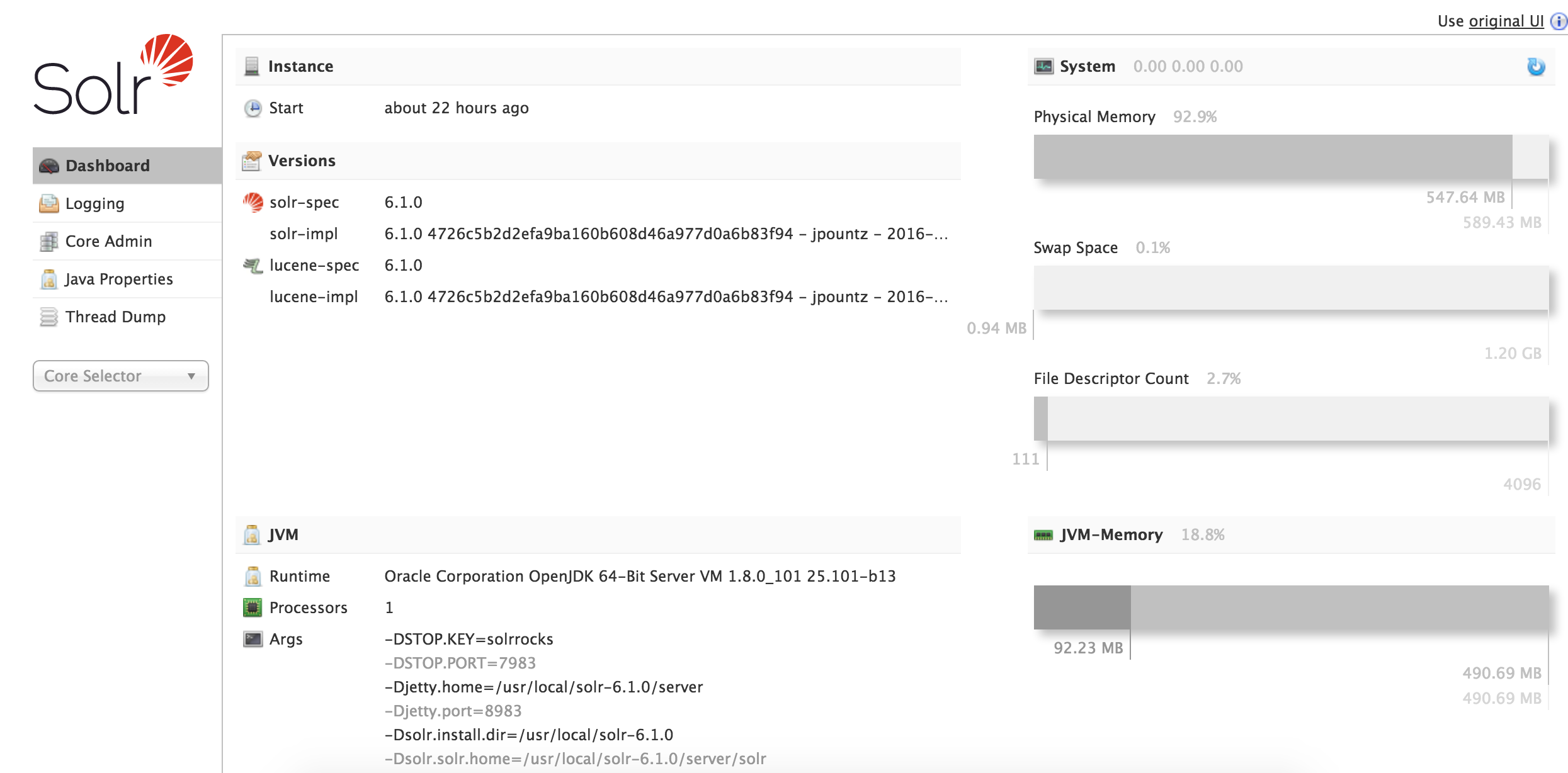Viewport: 1568px width, 773px height.
Task: Click the JVM header jar icon
Action: 252,534
